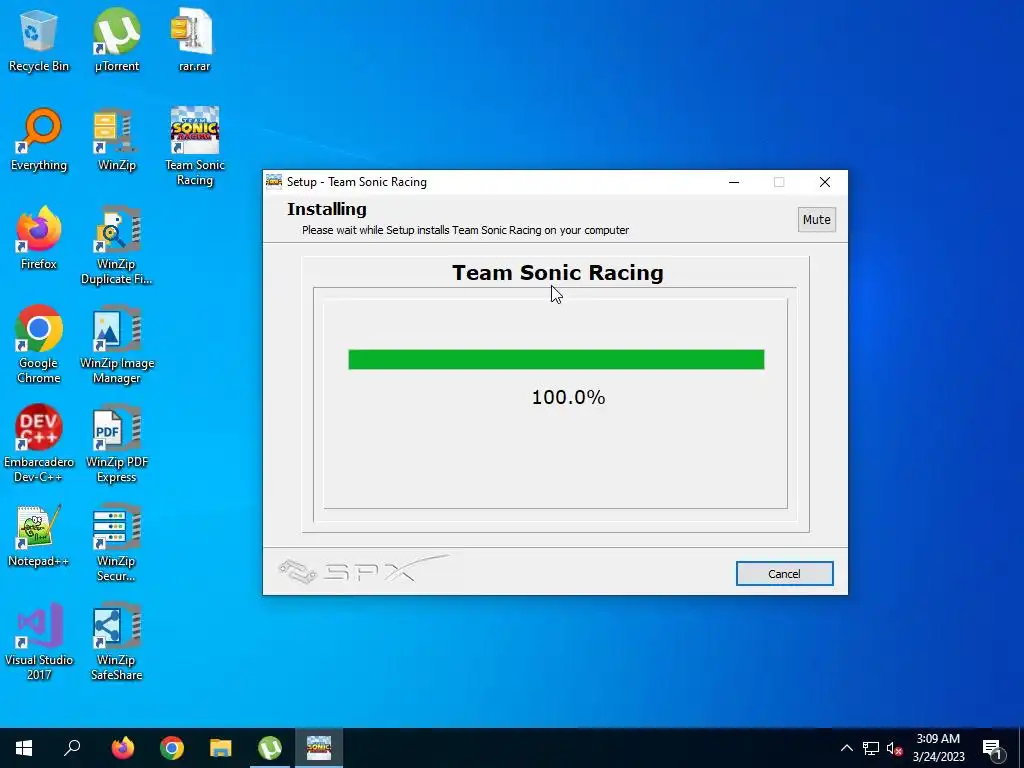Switch to µTorrent in the taskbar

pos(270,748)
